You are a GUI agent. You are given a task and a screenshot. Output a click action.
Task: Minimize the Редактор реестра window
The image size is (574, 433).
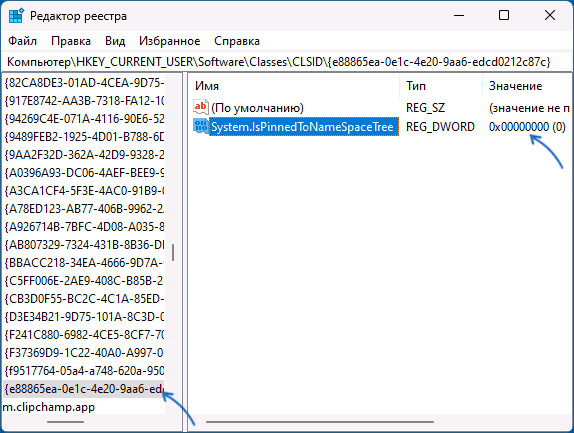459,15
